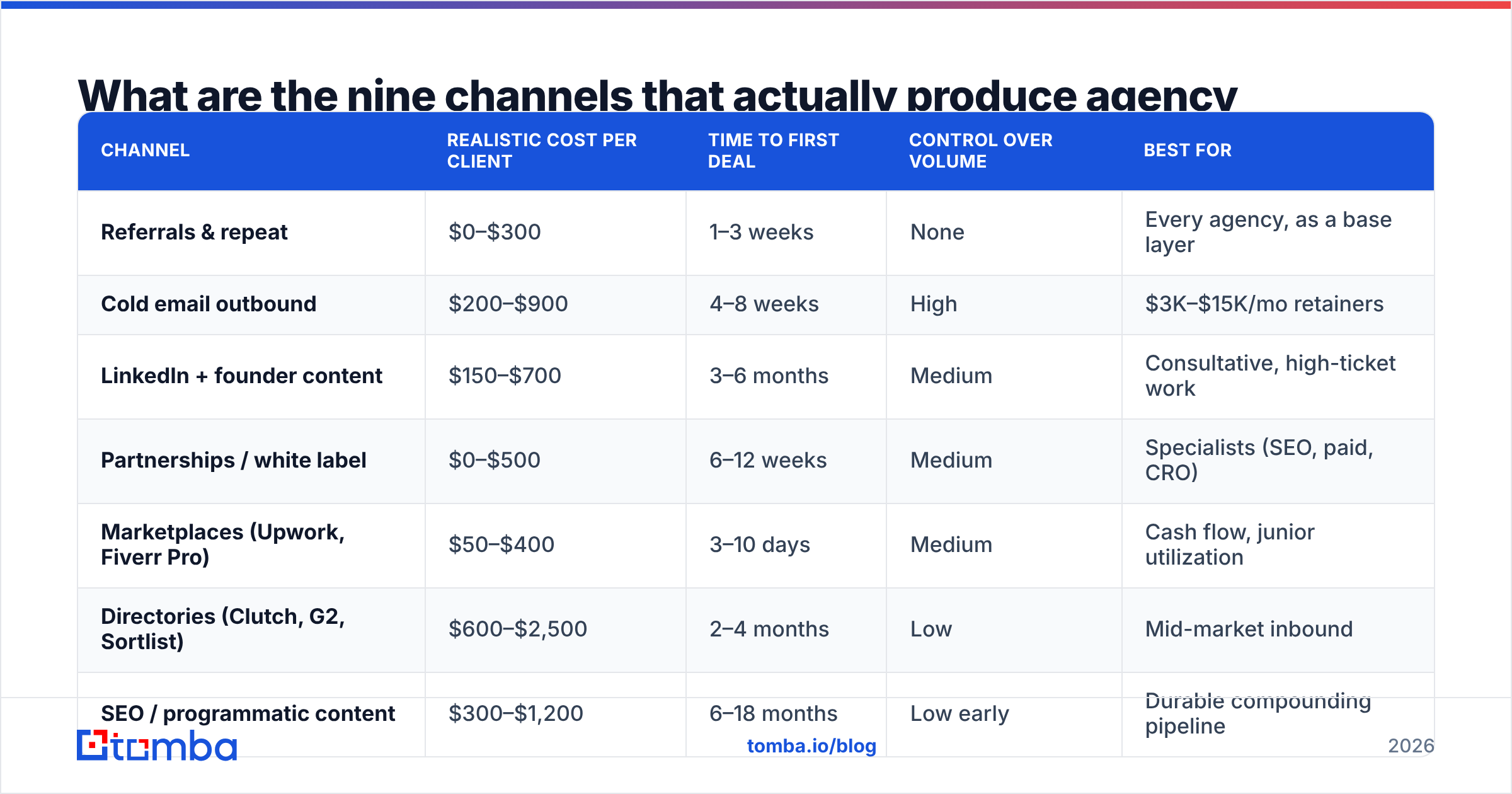Click the REALISTIC COST PER CLIENT header
The width and height of the screenshot is (1512, 794).
[x=542, y=151]
